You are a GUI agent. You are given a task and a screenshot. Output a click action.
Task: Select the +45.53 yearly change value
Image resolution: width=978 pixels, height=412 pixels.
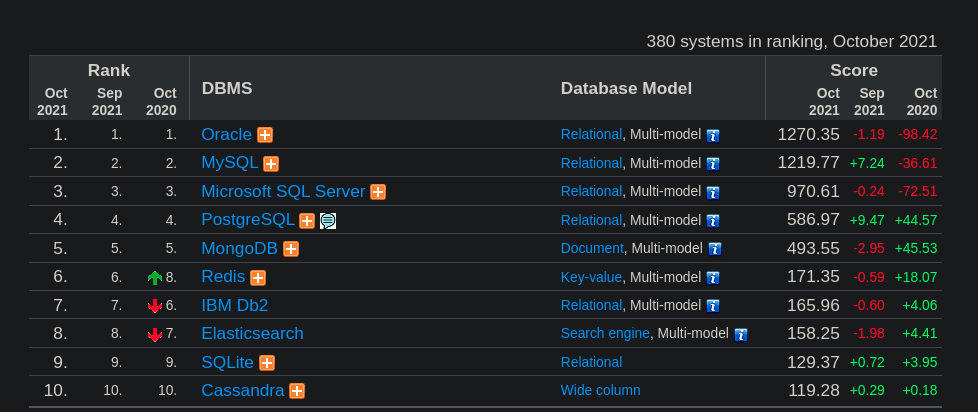click(916, 249)
